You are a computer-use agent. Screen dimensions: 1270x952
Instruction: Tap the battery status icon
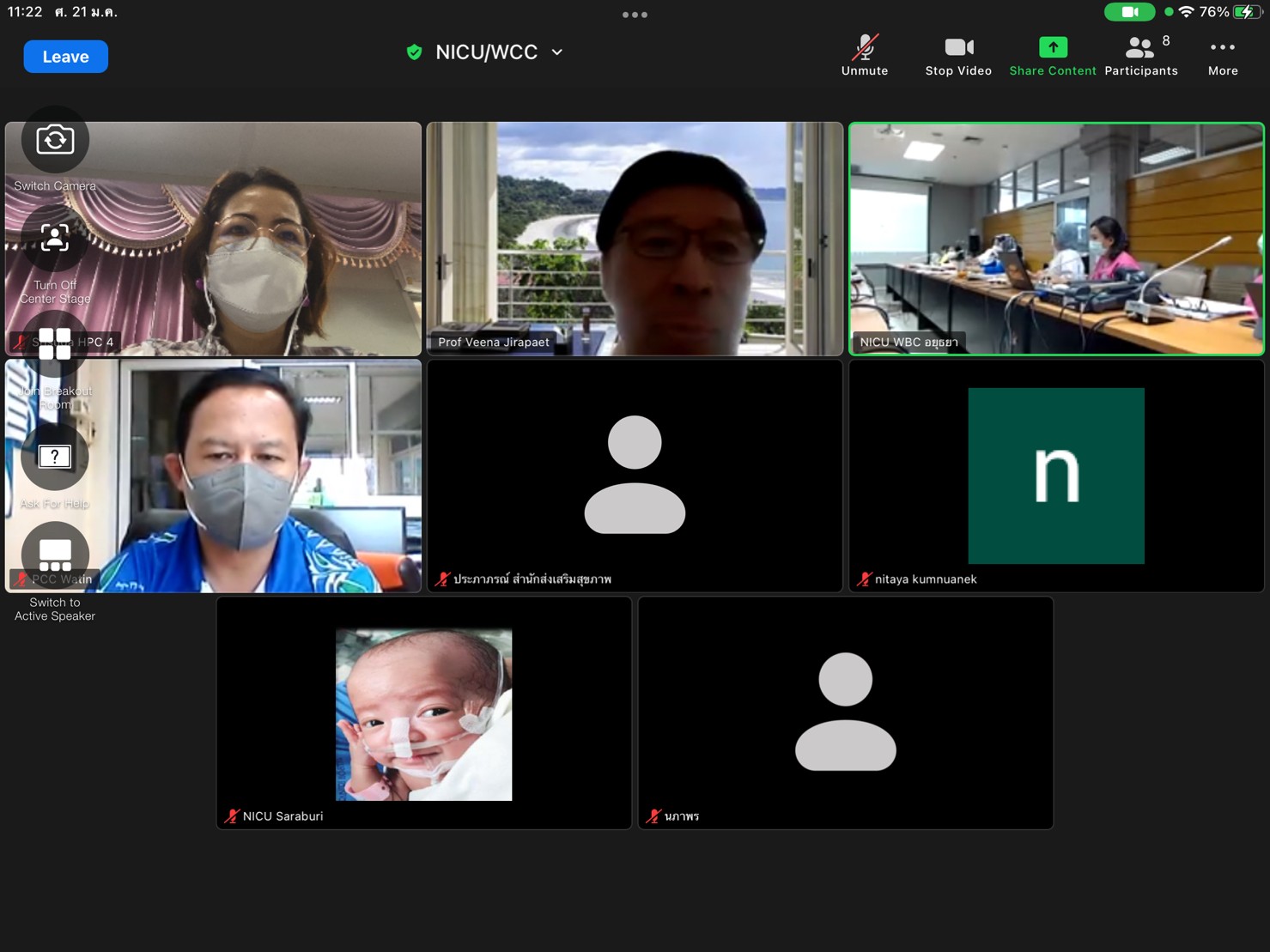pyautogui.click(x=1247, y=12)
